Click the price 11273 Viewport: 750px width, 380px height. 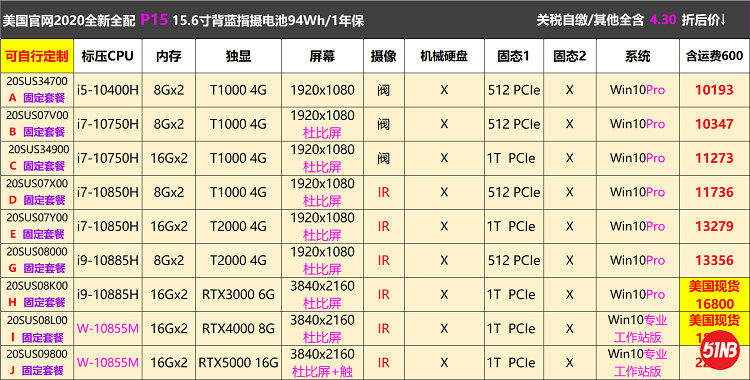tap(714, 158)
